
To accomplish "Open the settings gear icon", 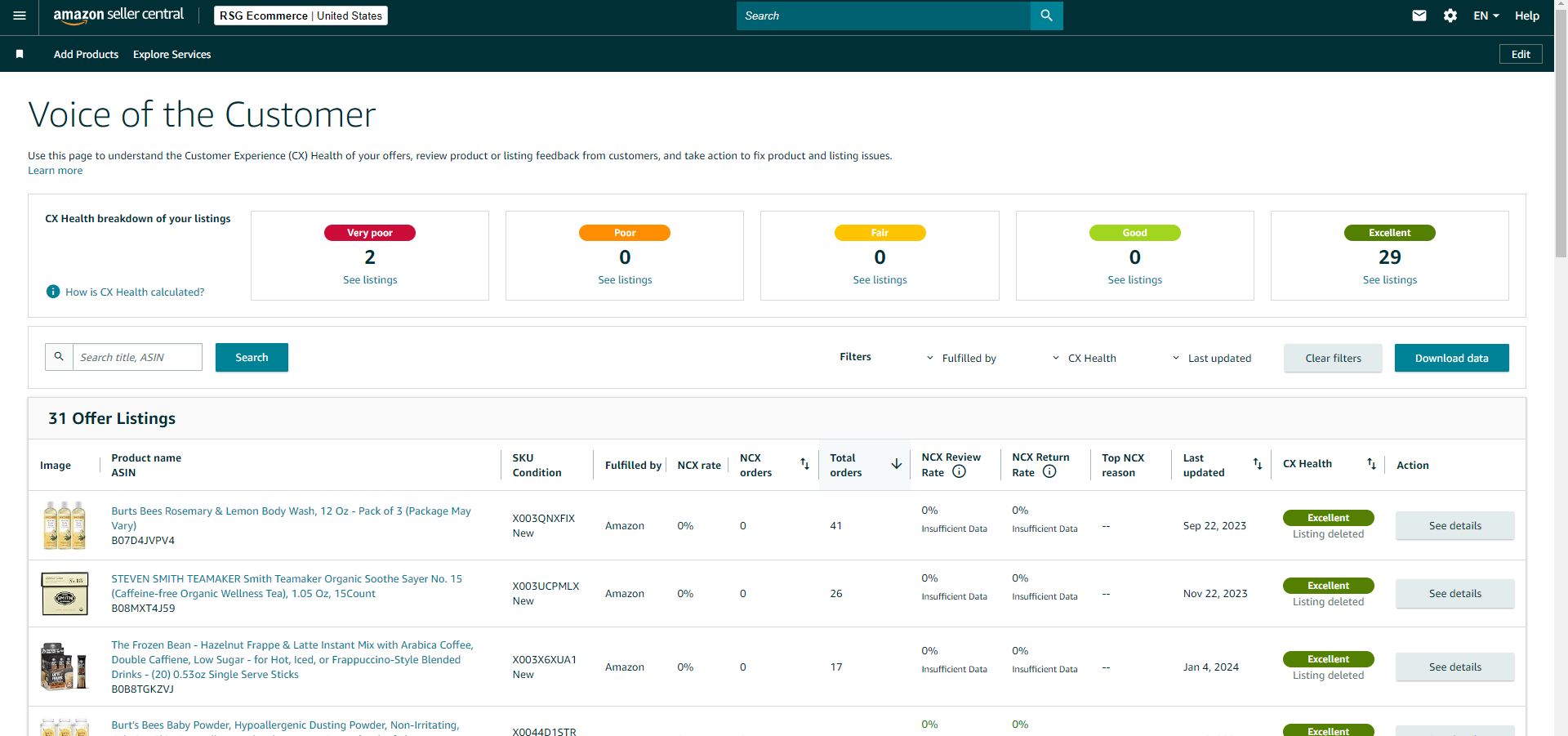I will [1450, 16].
